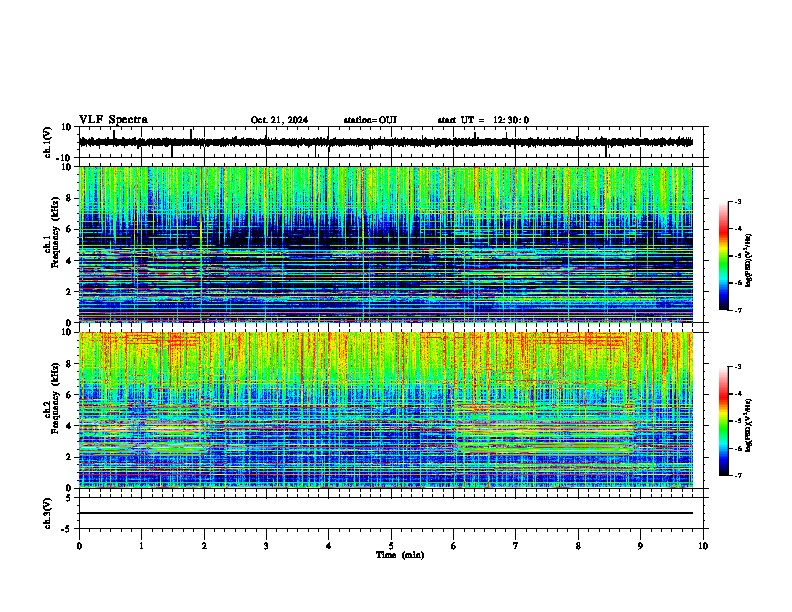Click time axis tick label "5" above "Time (min)"
Screen dimensions: 792x612
pyautogui.click(x=391, y=546)
